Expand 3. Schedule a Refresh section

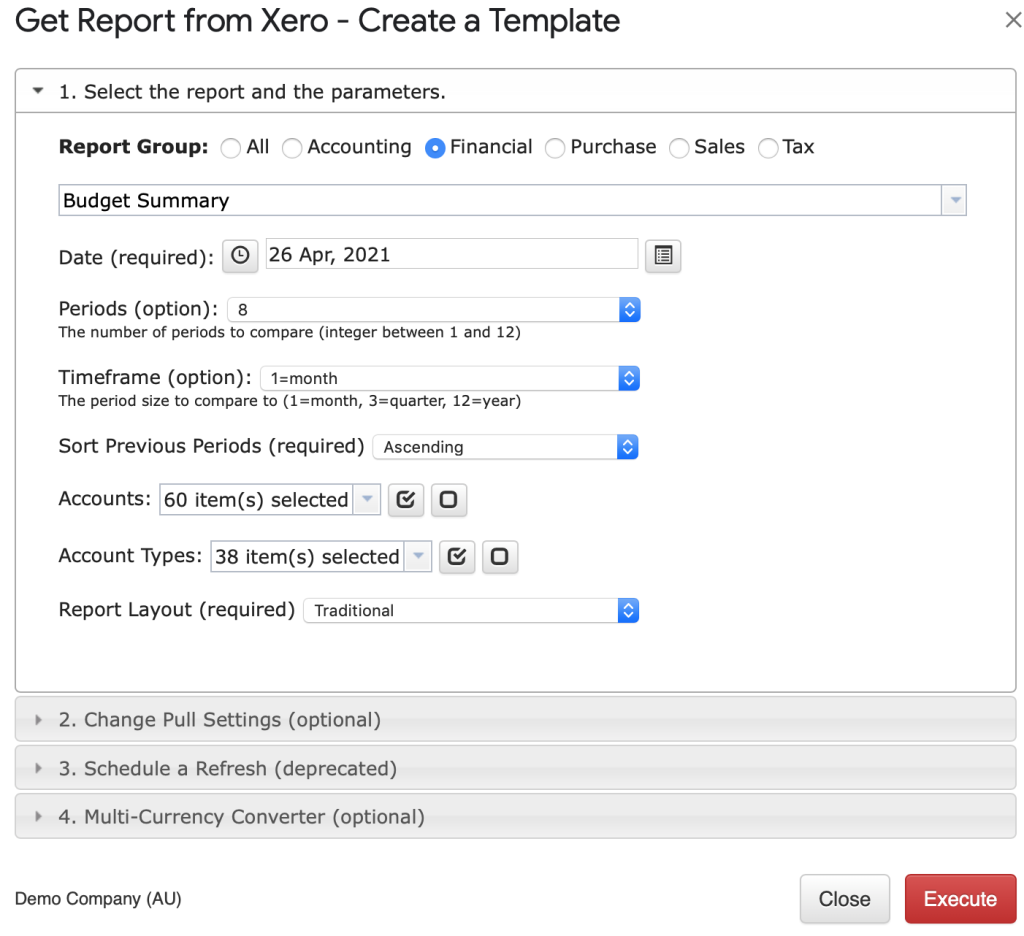pos(515,768)
